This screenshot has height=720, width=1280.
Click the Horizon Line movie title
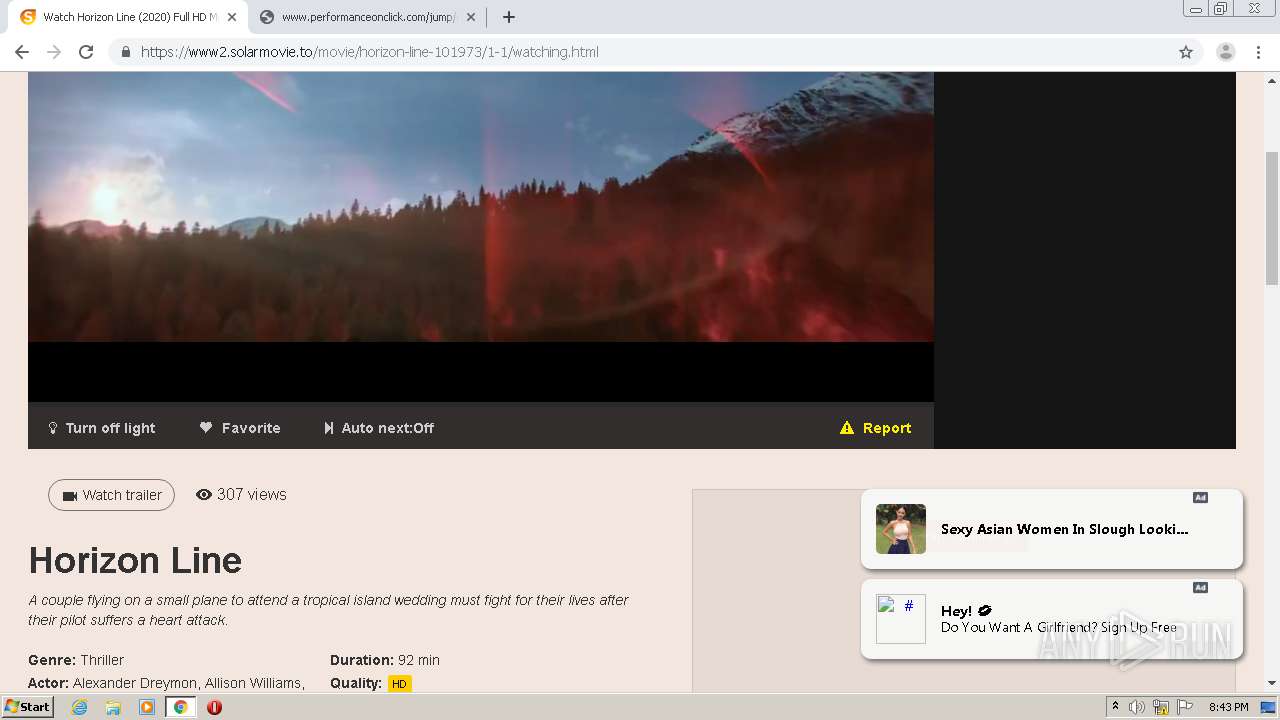click(135, 560)
